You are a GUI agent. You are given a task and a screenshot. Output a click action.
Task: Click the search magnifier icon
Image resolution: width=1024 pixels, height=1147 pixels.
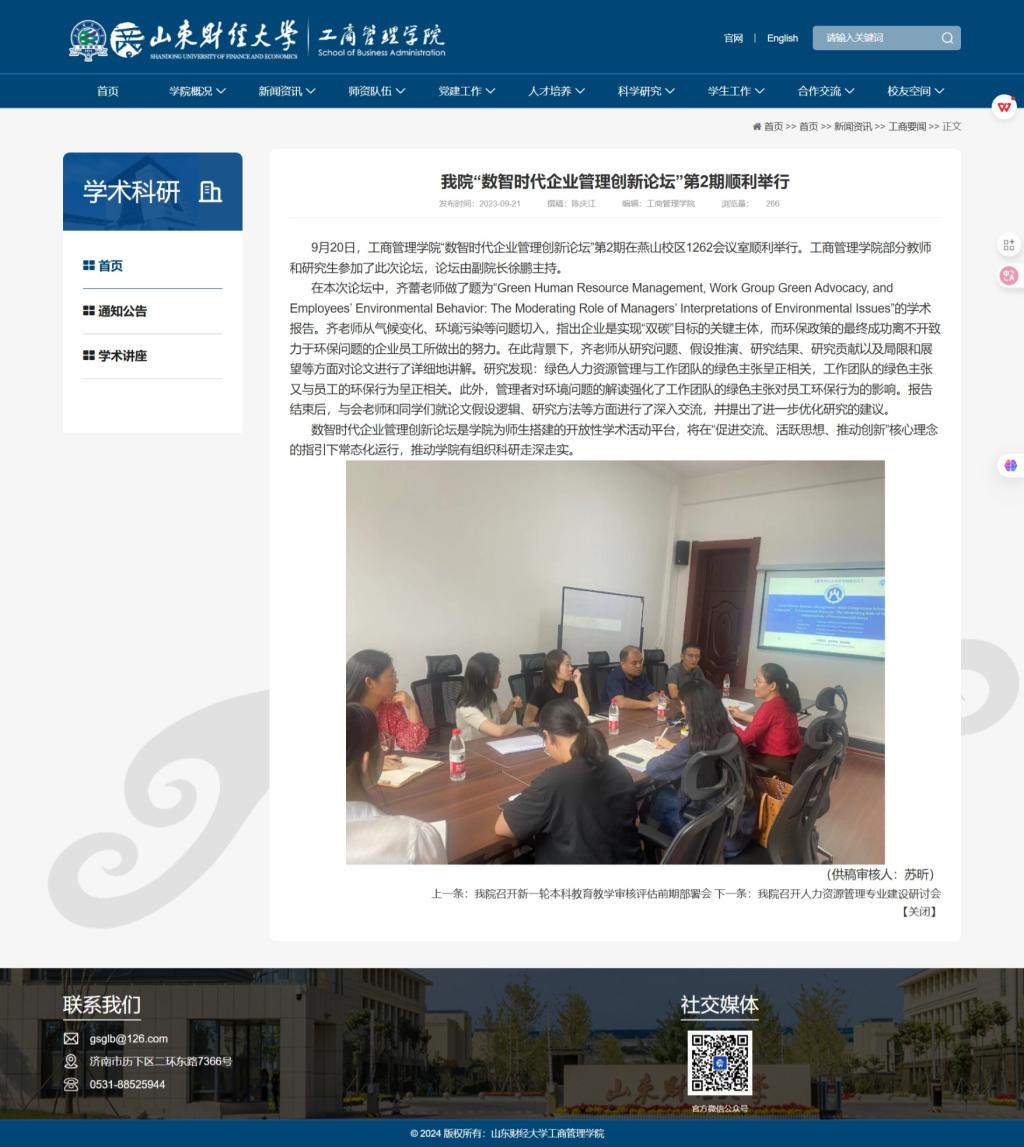[946, 38]
